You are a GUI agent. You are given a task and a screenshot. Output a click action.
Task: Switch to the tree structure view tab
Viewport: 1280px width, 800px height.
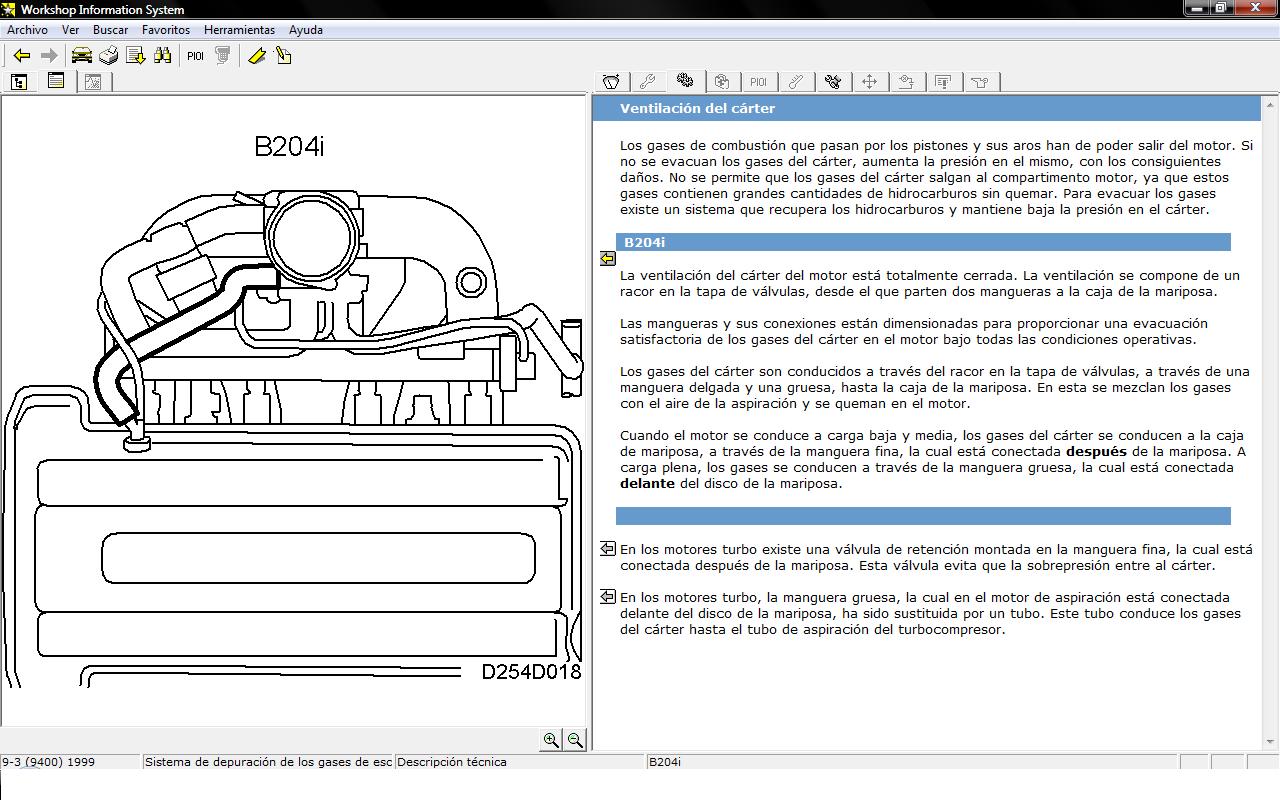click(x=20, y=82)
